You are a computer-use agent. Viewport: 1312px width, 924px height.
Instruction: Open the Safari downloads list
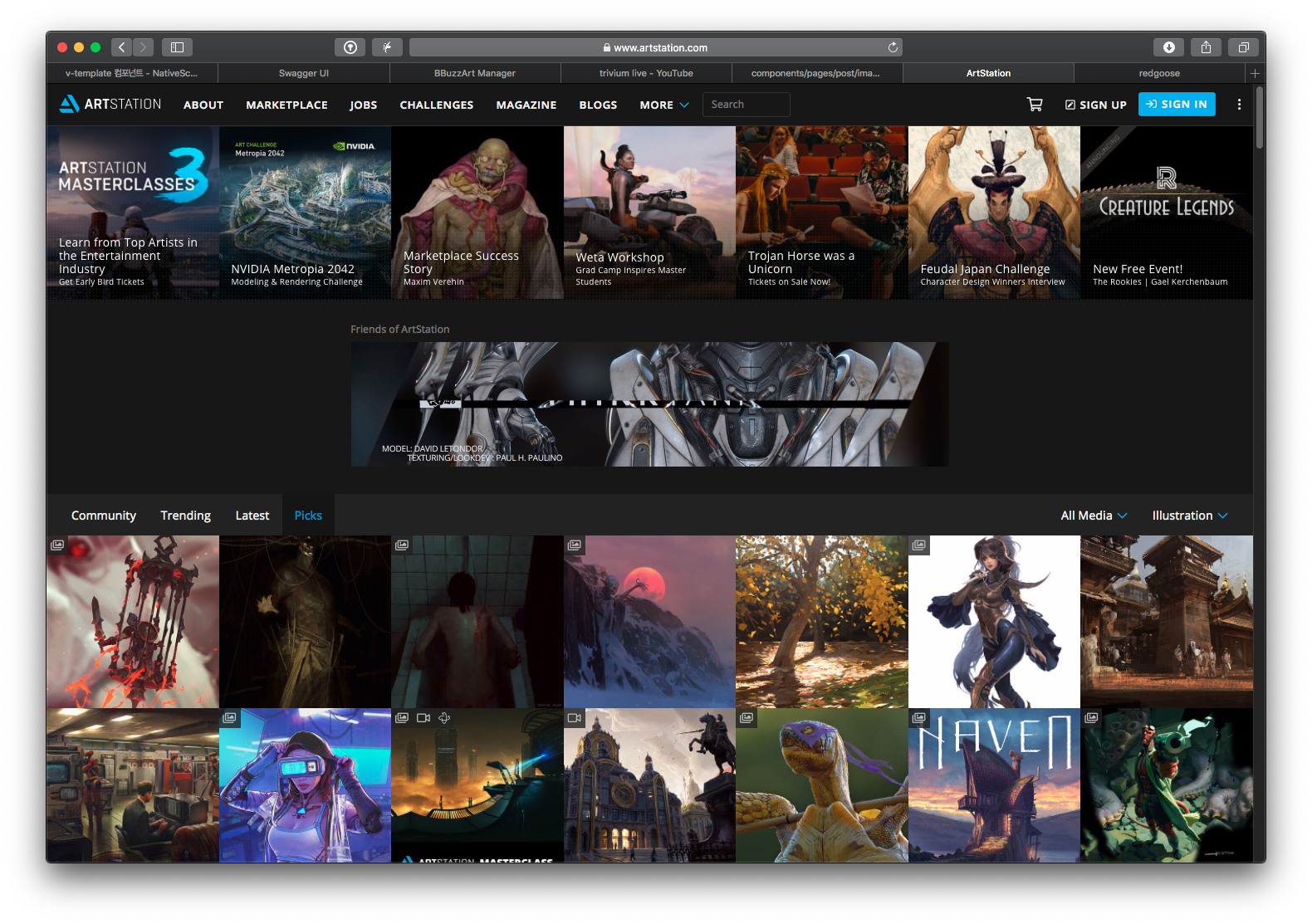coord(1168,47)
